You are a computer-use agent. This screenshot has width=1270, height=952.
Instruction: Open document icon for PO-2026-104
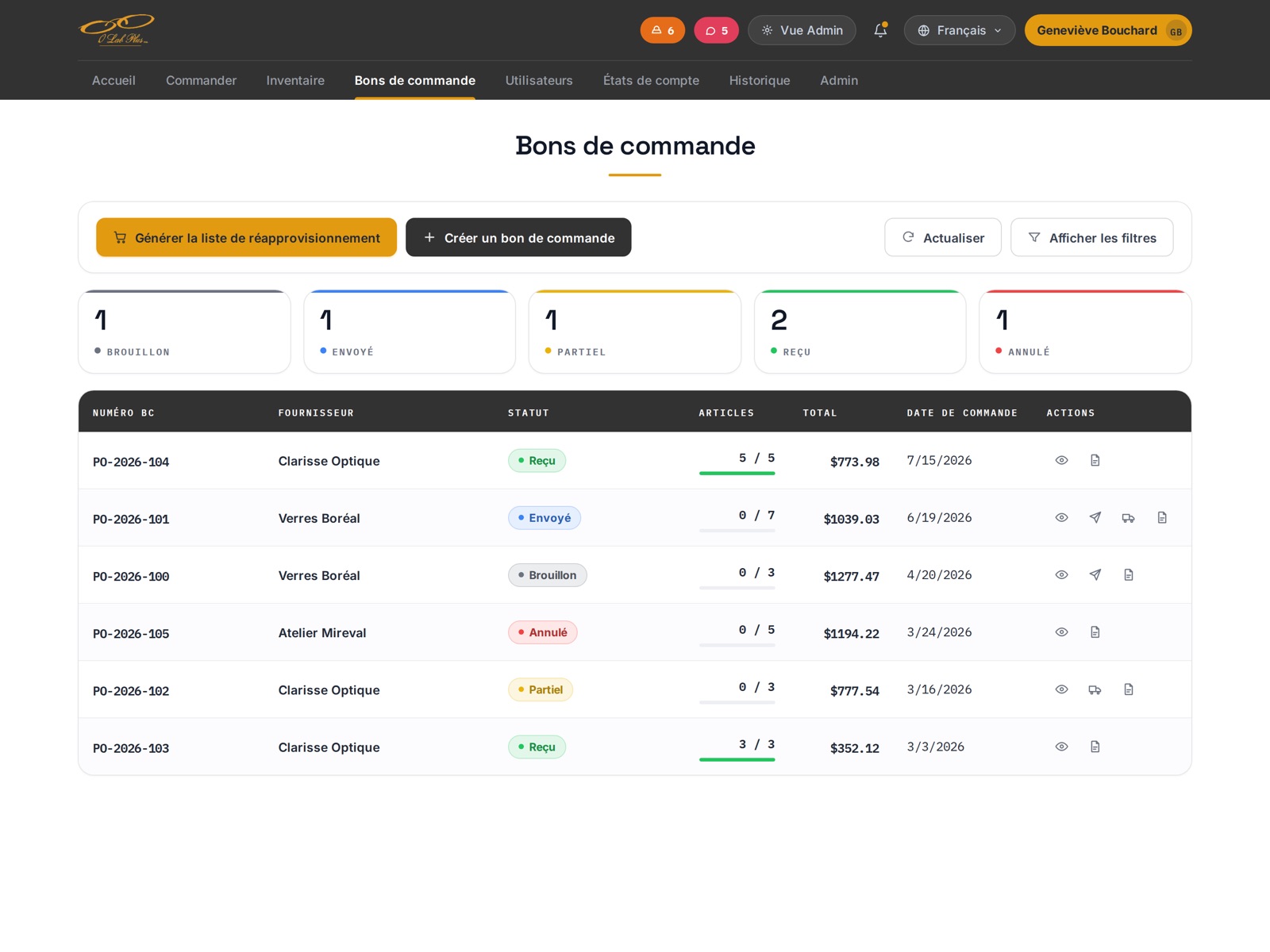click(x=1095, y=460)
